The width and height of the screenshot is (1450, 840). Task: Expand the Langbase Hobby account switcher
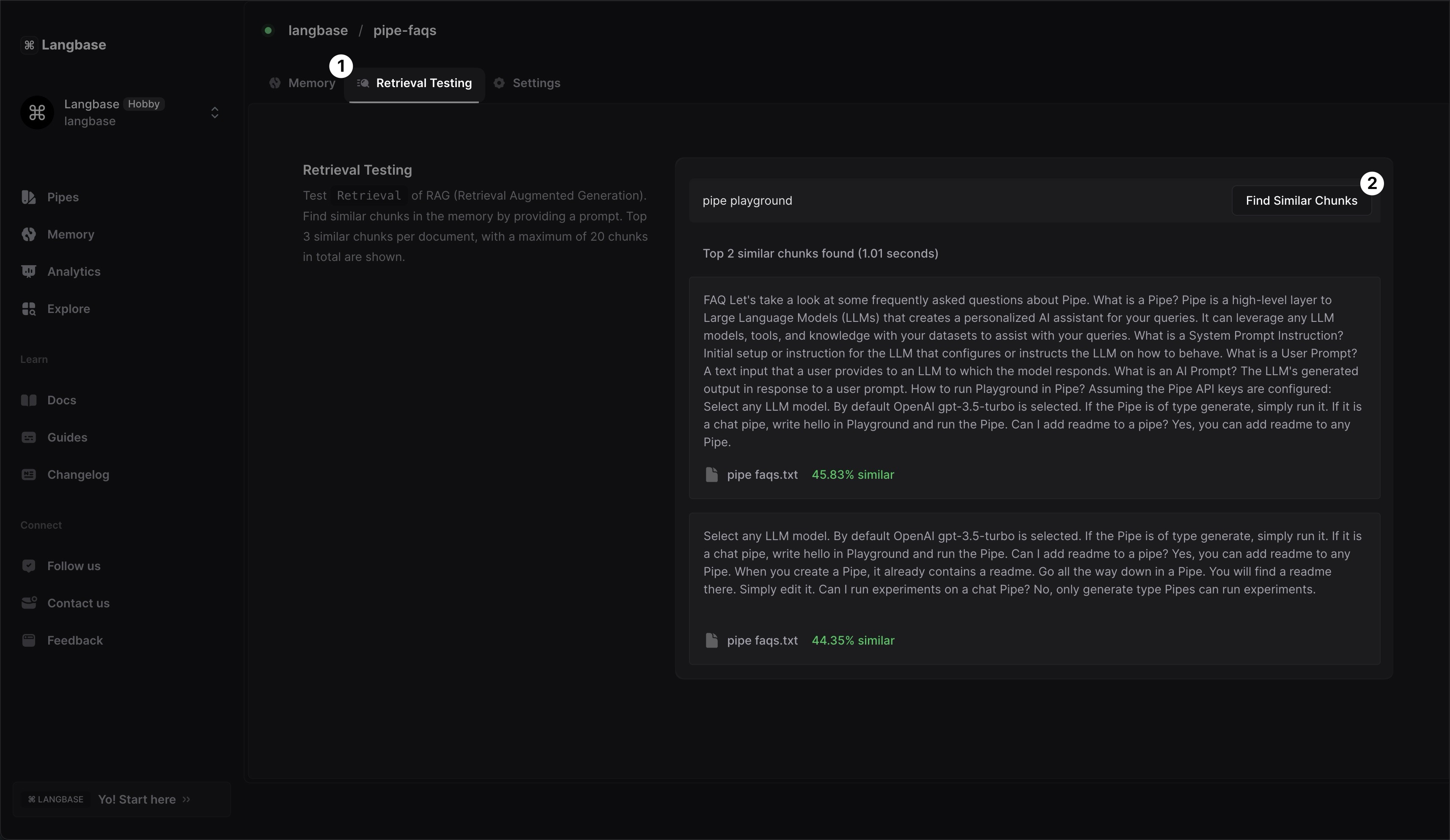[214, 113]
